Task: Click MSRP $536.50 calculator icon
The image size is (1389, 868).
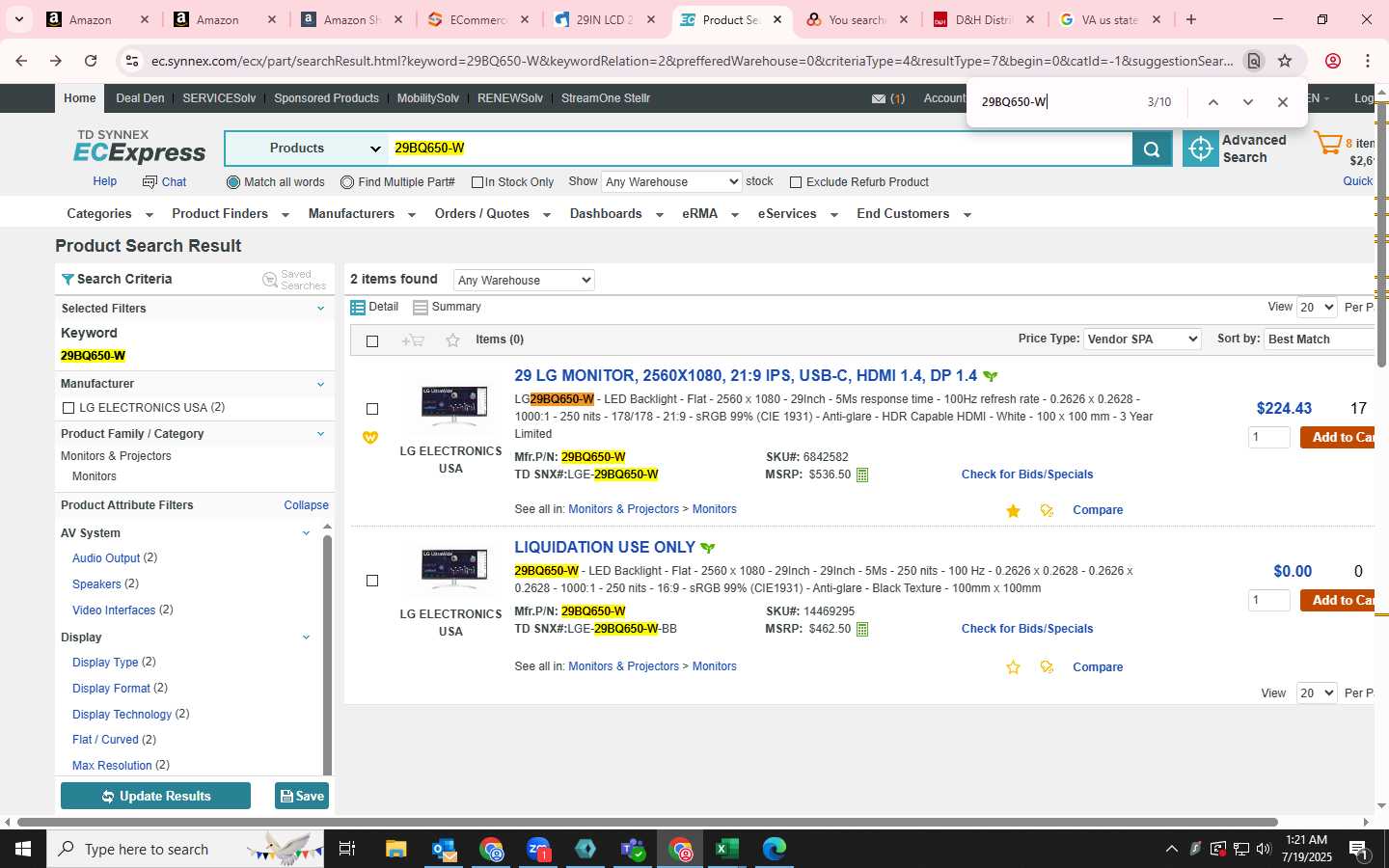Action: point(862,475)
